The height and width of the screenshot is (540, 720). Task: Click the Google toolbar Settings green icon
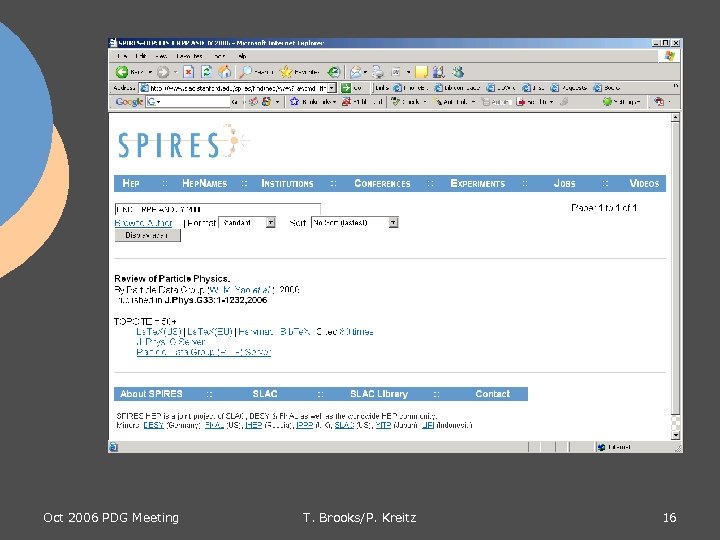click(607, 102)
